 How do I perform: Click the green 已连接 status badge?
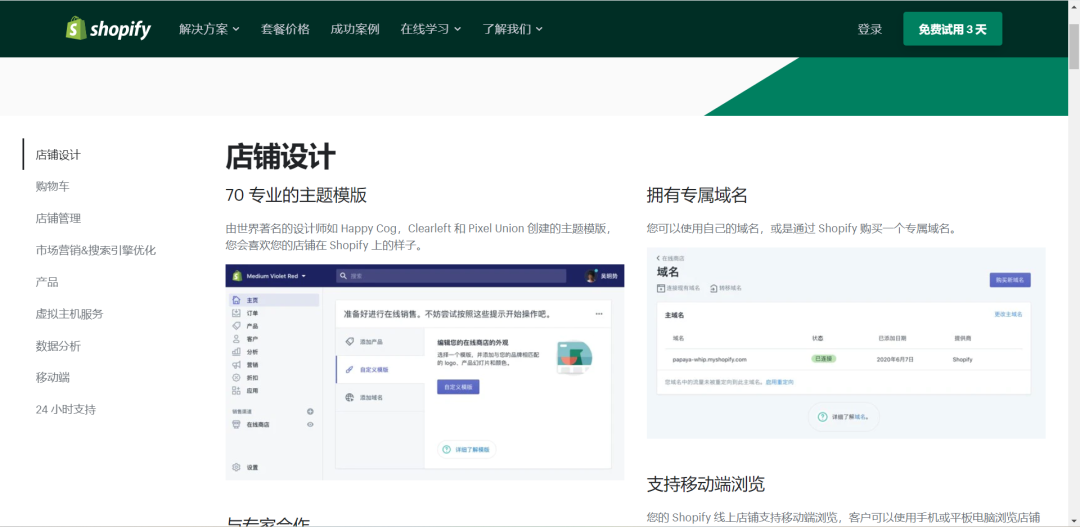click(x=823, y=359)
